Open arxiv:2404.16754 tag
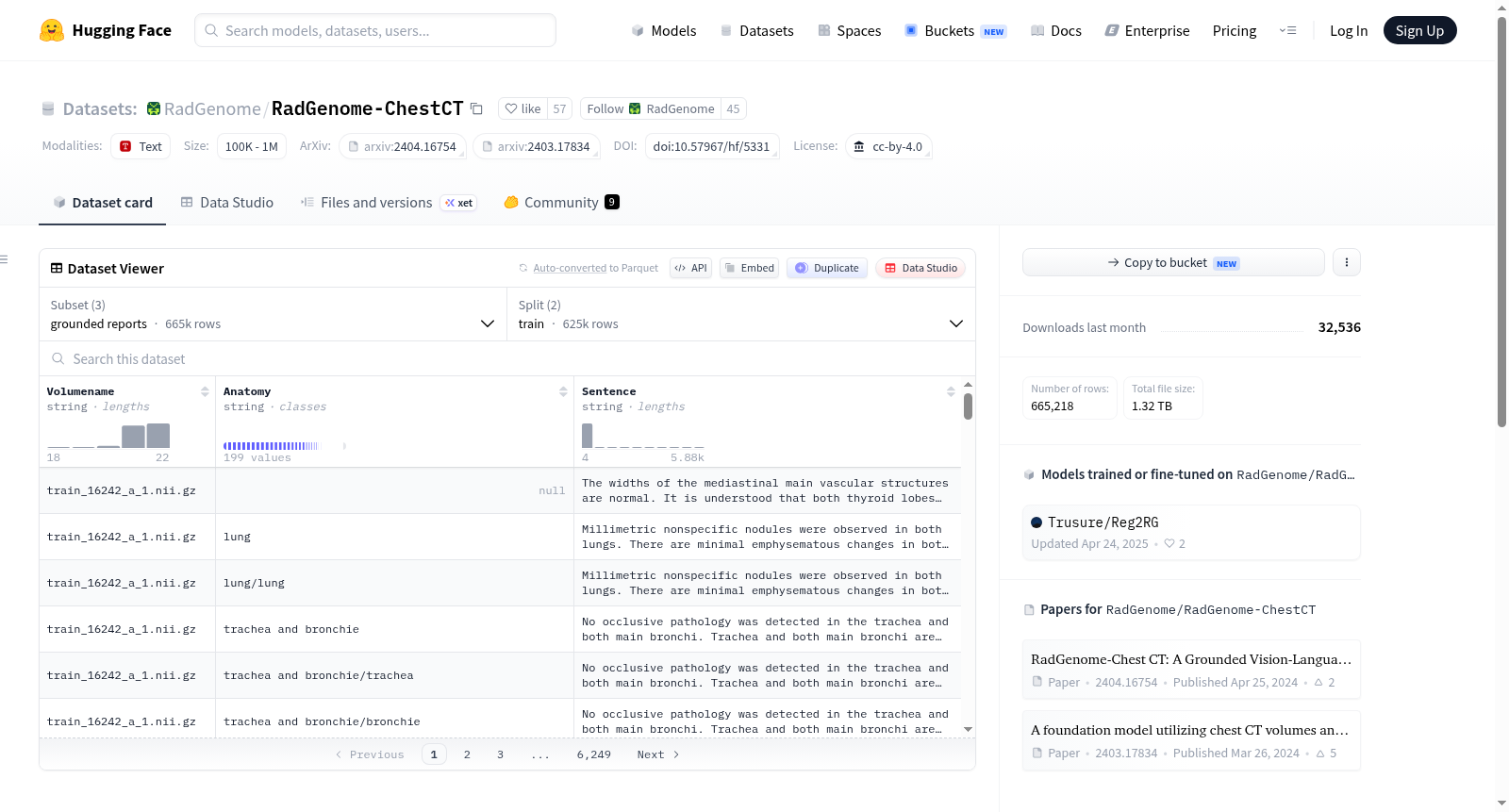1509x812 pixels. click(403, 146)
